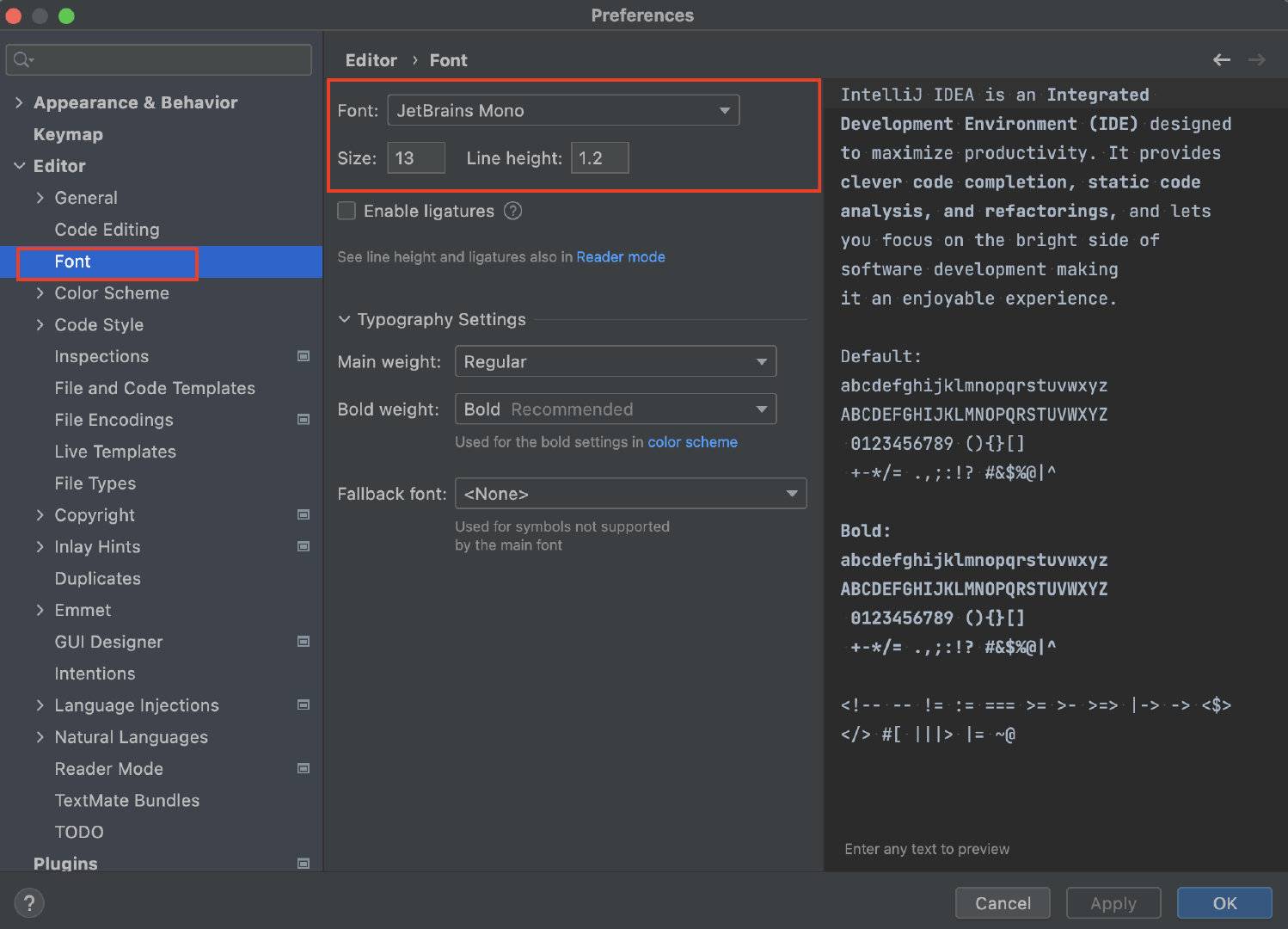Click the project-level icon beside Inspections

[304, 356]
